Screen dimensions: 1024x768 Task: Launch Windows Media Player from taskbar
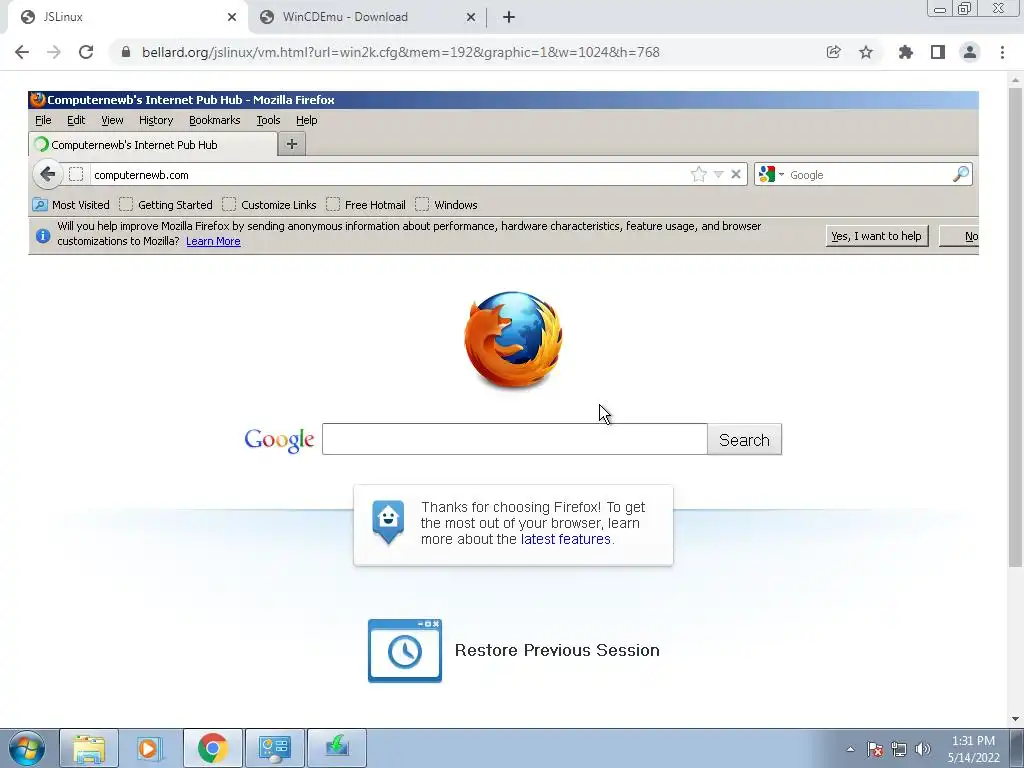point(150,748)
